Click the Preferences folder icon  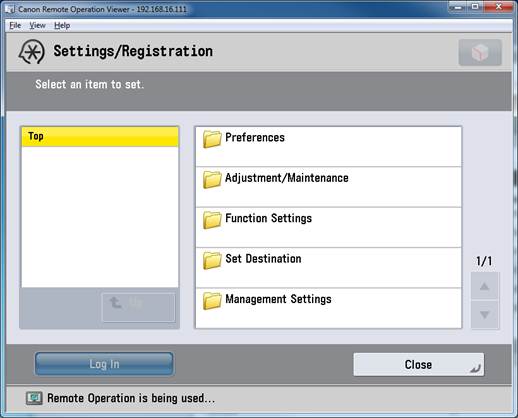(x=212, y=139)
